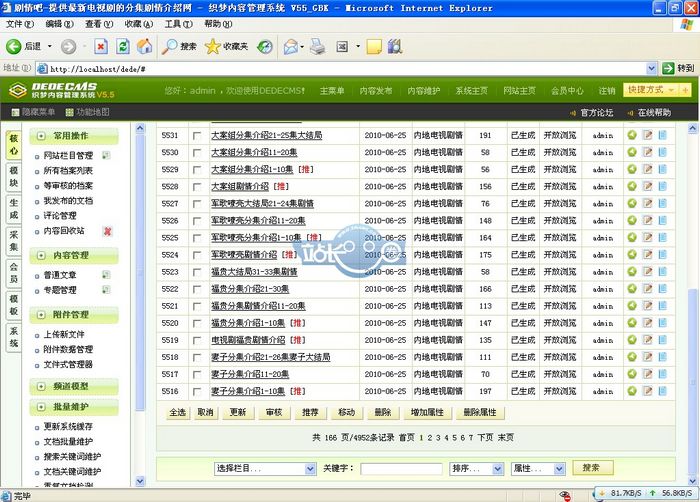Image resolution: width=700 pixels, height=502 pixels.
Task: Click the IE Back arrow icon
Action: (13, 46)
